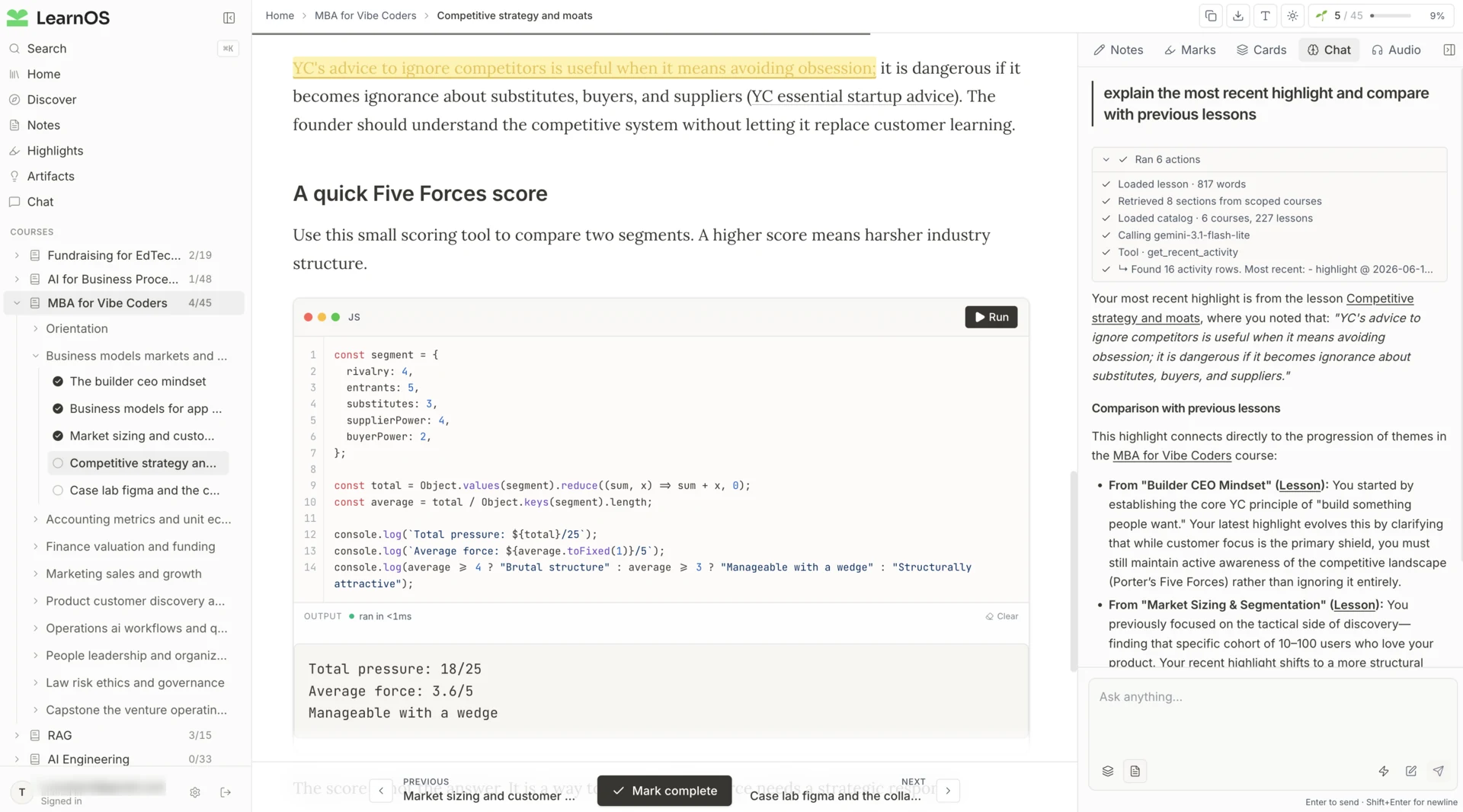The image size is (1463, 812).
Task: Start a new chat with edit icon
Action: coord(1411,771)
